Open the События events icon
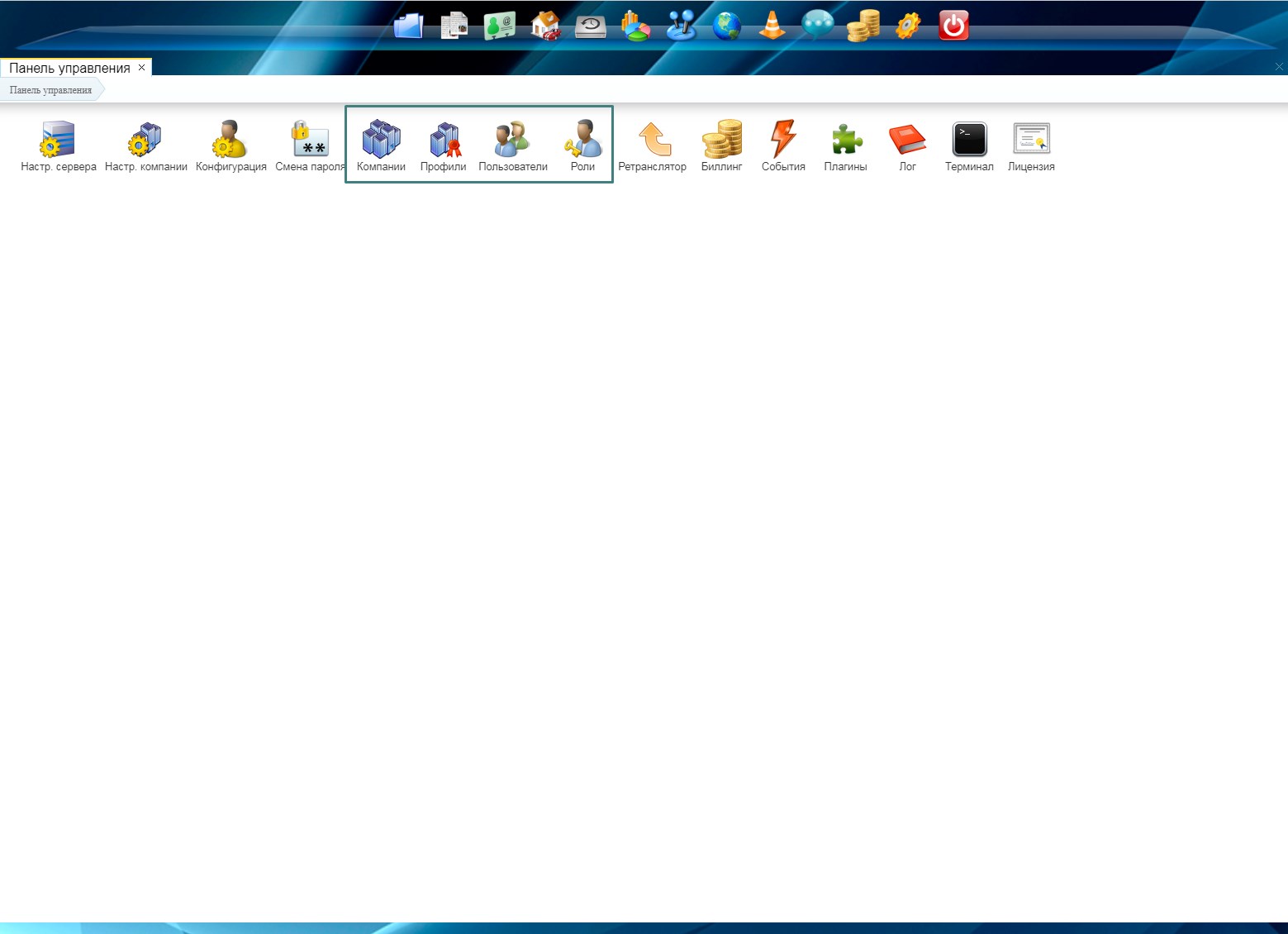Screen dimensions: 1288x934 (783, 140)
